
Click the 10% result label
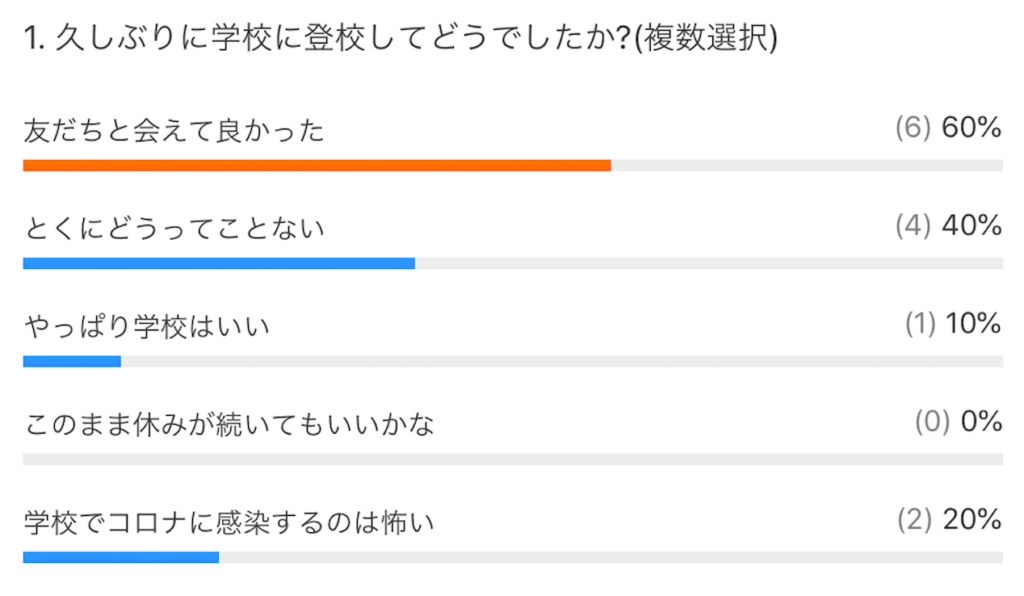coord(972,324)
